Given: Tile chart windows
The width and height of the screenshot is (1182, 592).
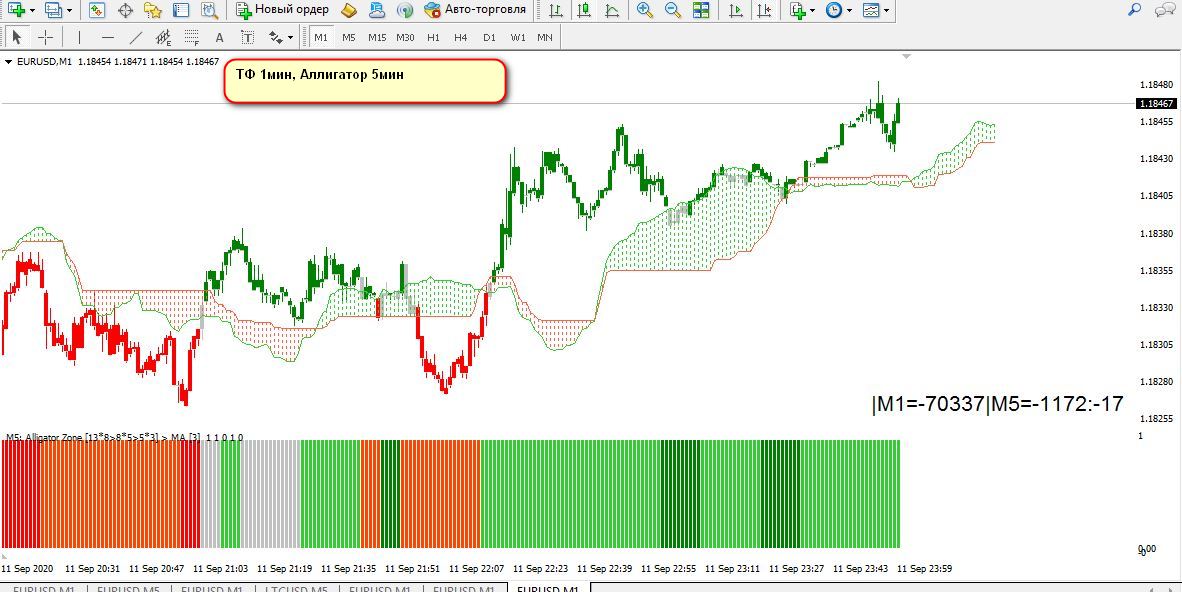Looking at the screenshot, I should pyautogui.click(x=701, y=10).
